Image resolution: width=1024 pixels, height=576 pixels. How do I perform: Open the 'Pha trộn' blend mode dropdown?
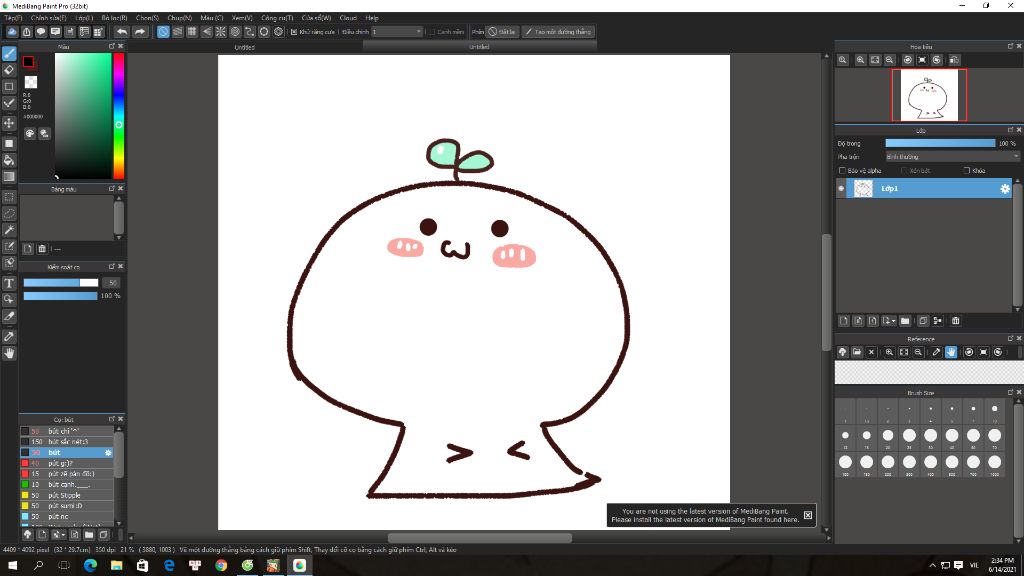[952, 157]
